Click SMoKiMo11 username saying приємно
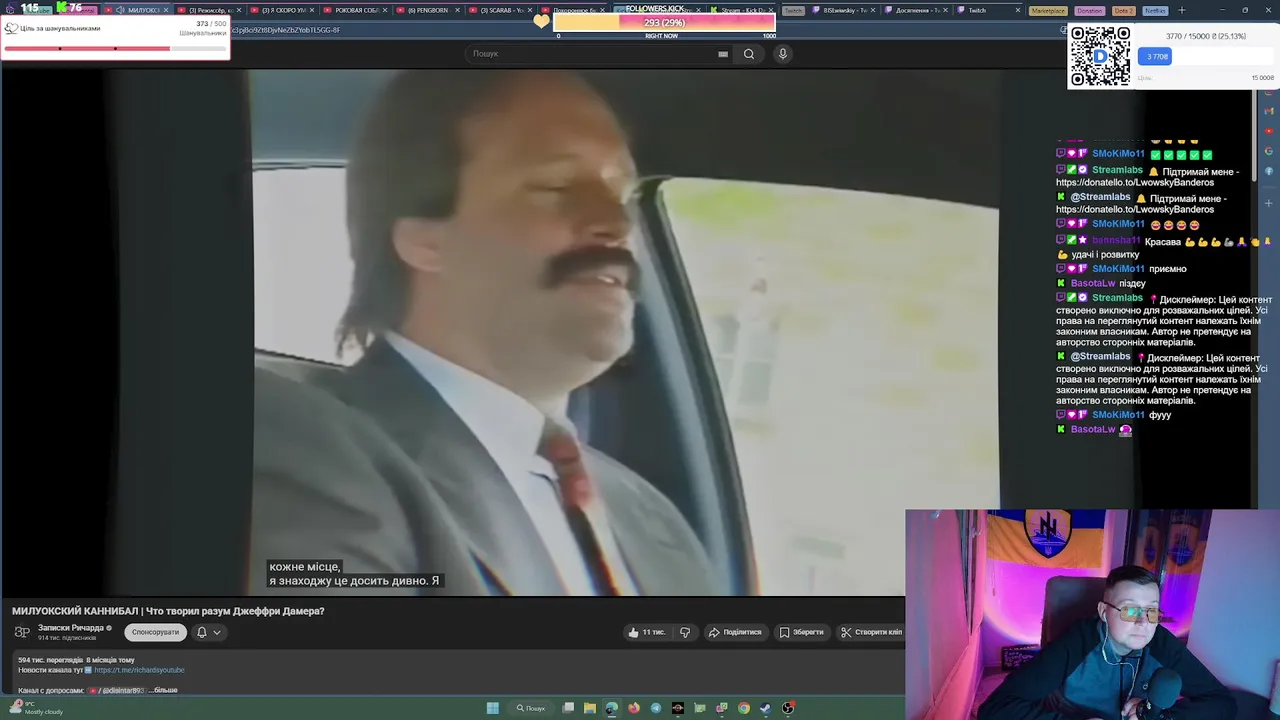Image resolution: width=1280 pixels, height=720 pixels. click(1118, 269)
